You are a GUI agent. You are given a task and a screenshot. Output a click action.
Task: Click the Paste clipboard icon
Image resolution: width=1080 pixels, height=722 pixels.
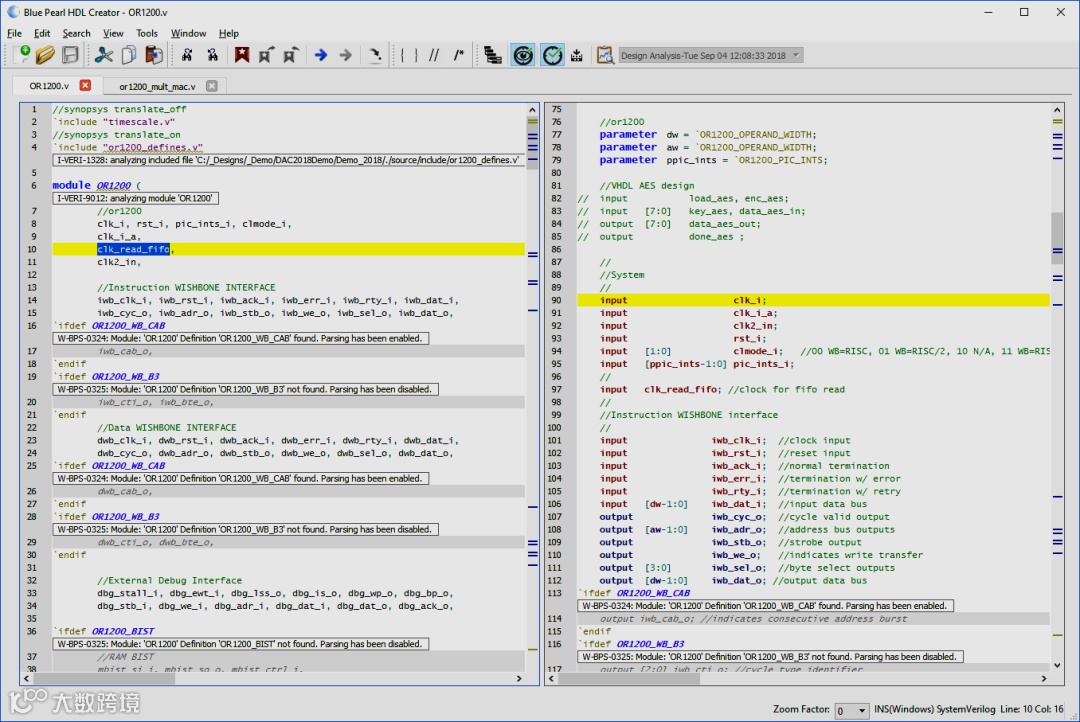click(x=153, y=56)
